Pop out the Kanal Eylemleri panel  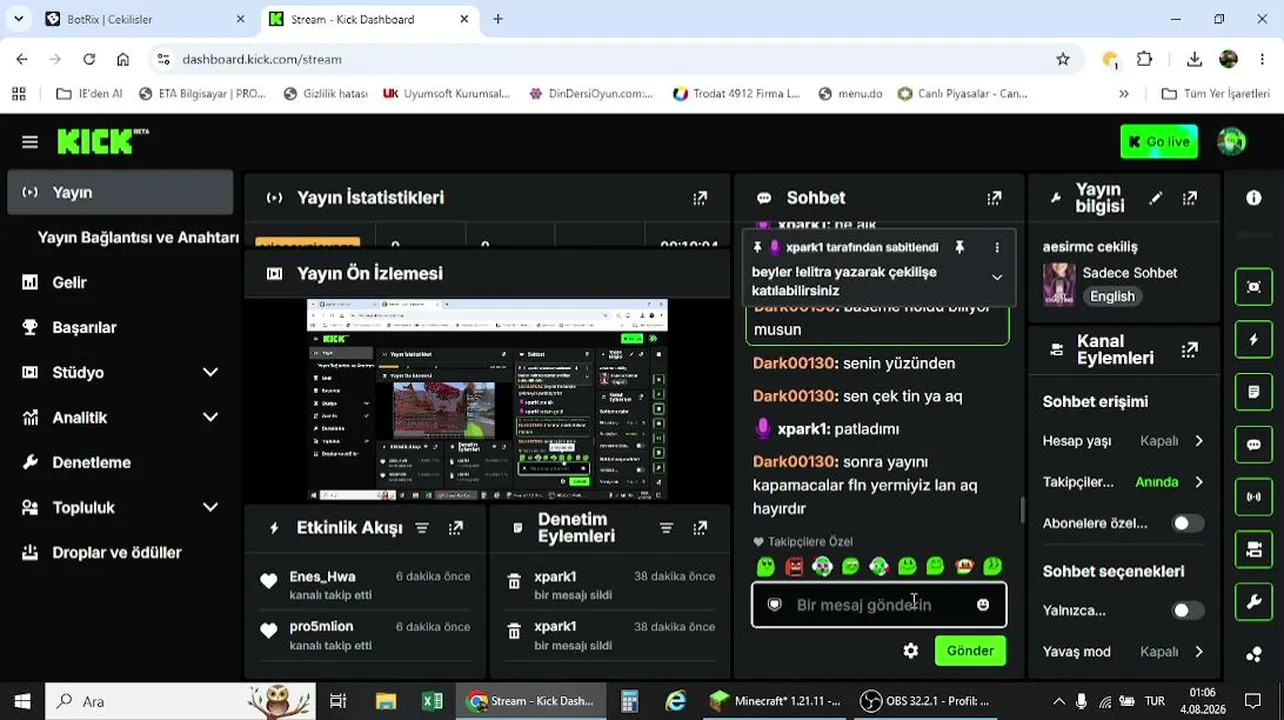1189,350
